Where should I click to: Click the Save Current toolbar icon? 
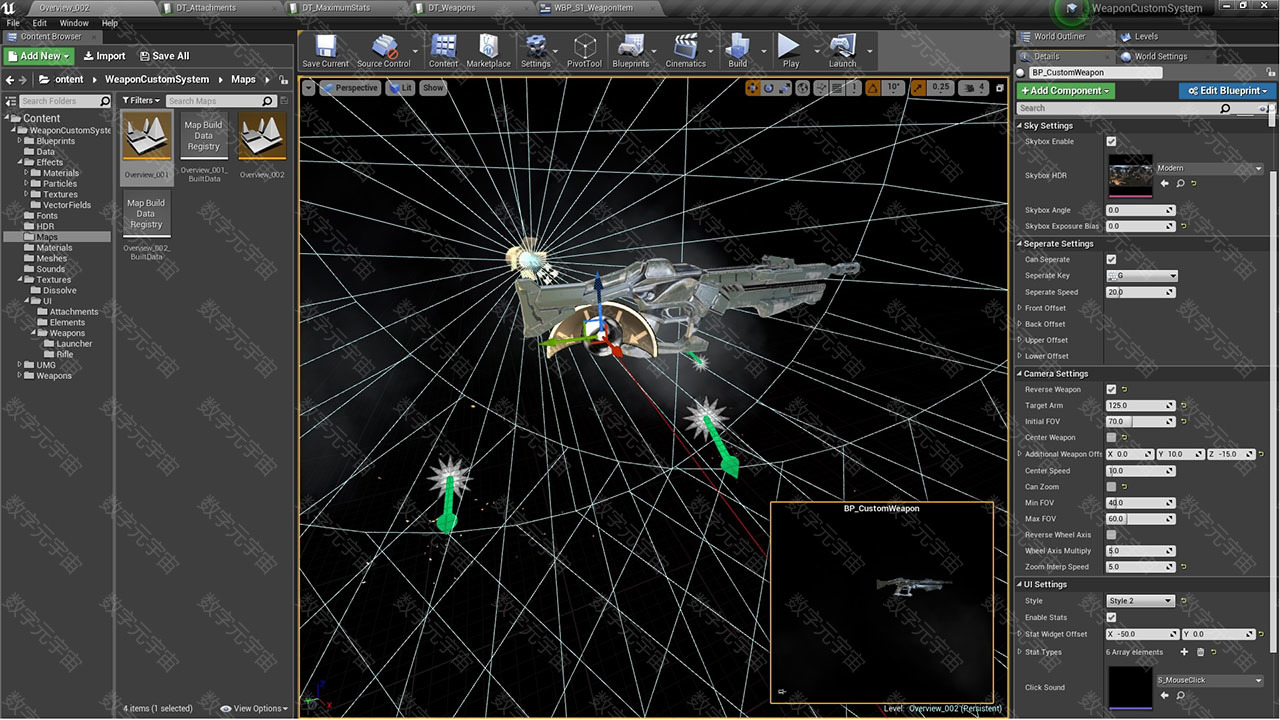click(325, 51)
